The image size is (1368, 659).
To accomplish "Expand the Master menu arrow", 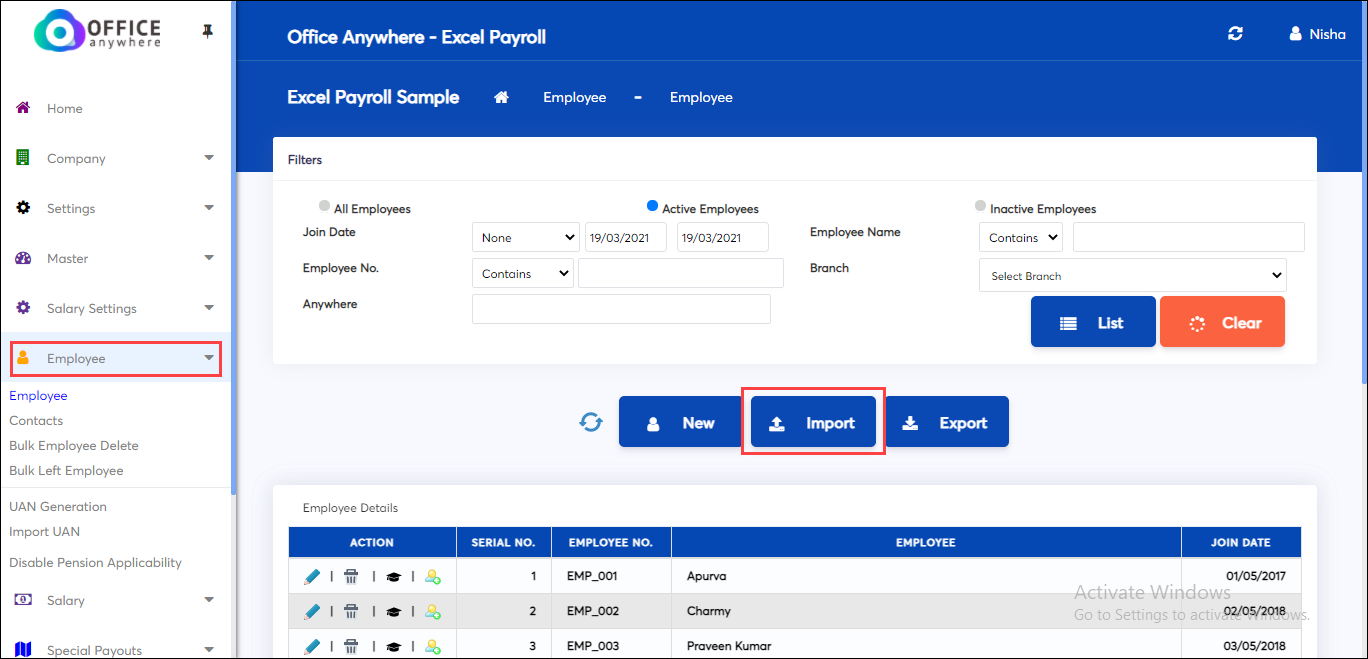I will pos(209,258).
